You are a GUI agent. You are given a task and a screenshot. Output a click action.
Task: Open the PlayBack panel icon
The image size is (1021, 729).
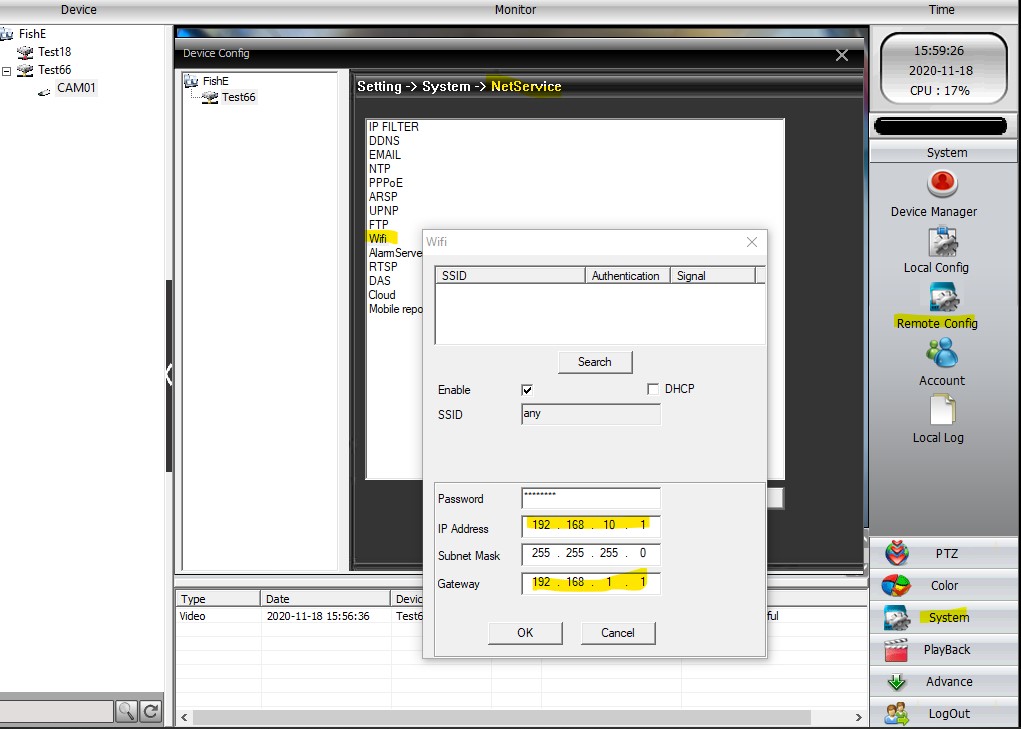(x=897, y=650)
